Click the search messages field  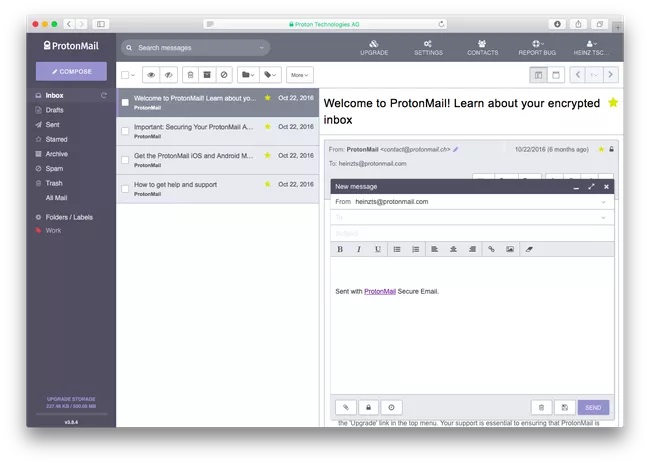tap(195, 48)
